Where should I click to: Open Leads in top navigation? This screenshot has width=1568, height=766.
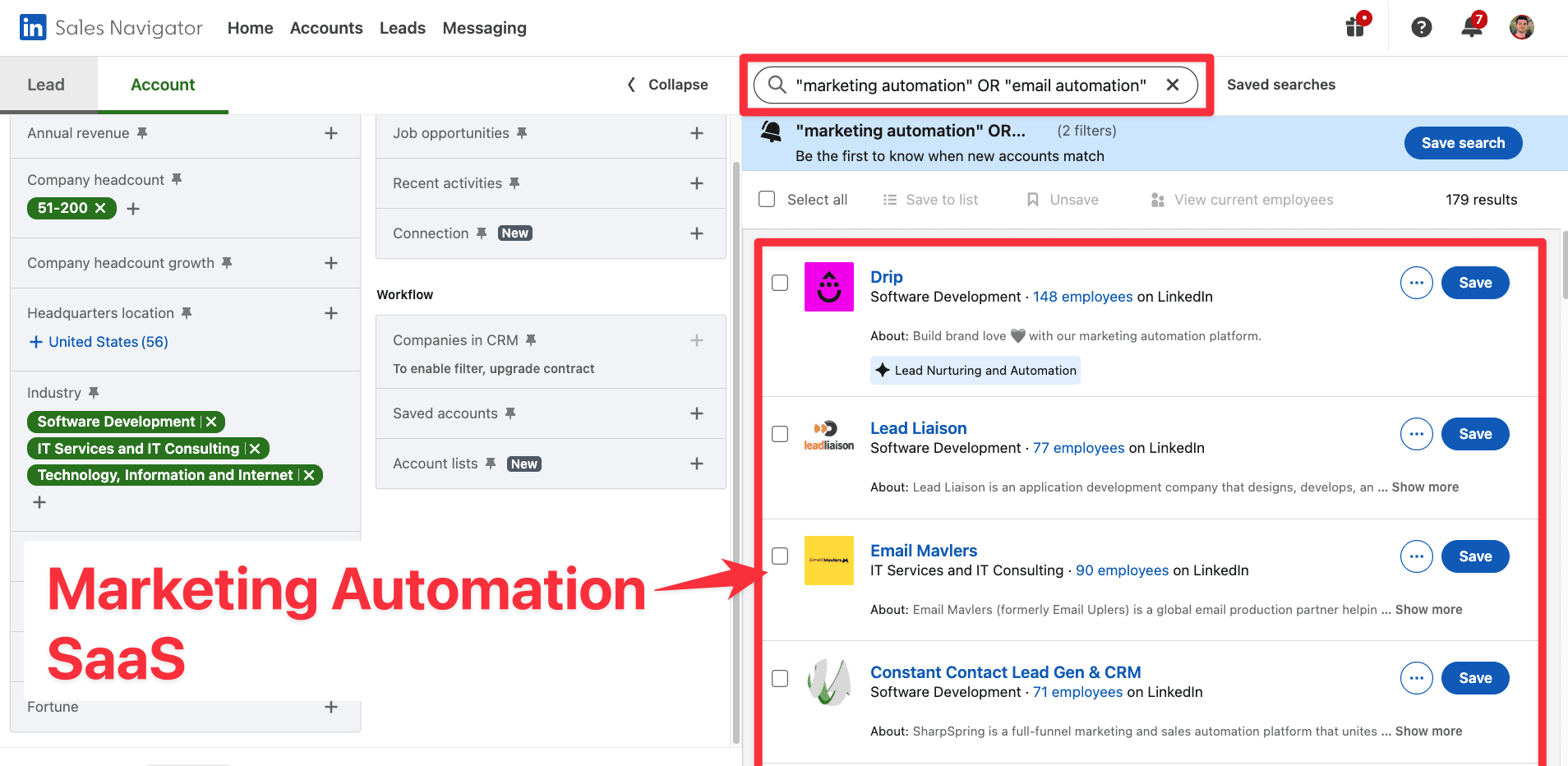[403, 28]
